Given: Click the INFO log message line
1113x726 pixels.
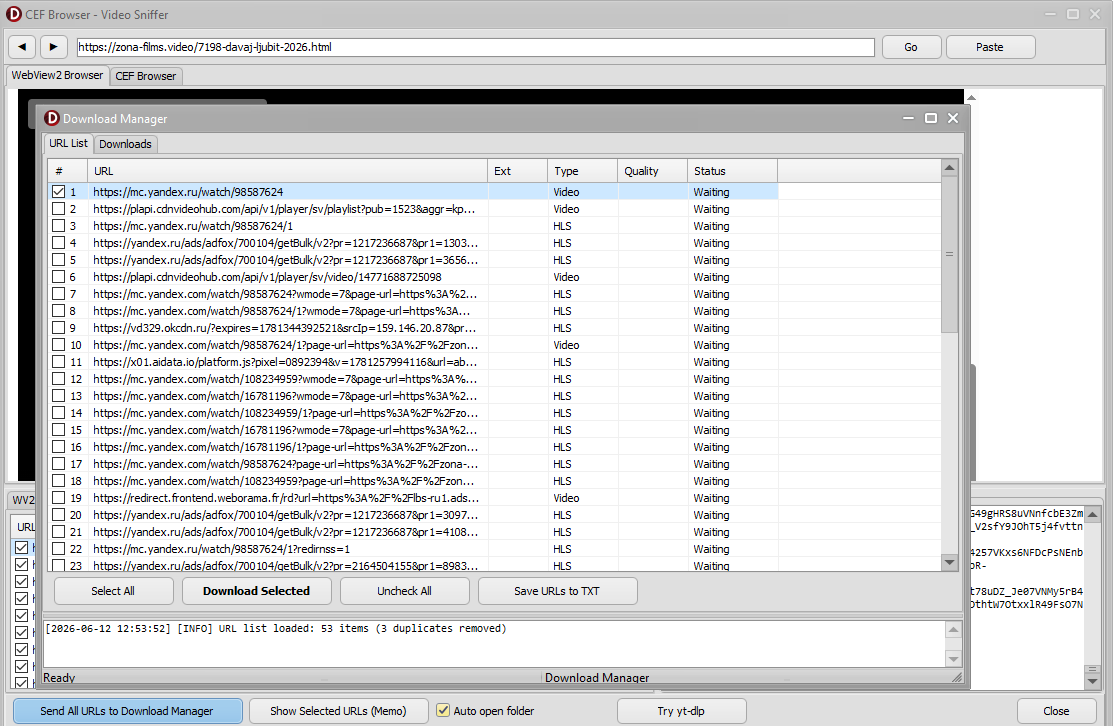Looking at the screenshot, I should [x=275, y=629].
